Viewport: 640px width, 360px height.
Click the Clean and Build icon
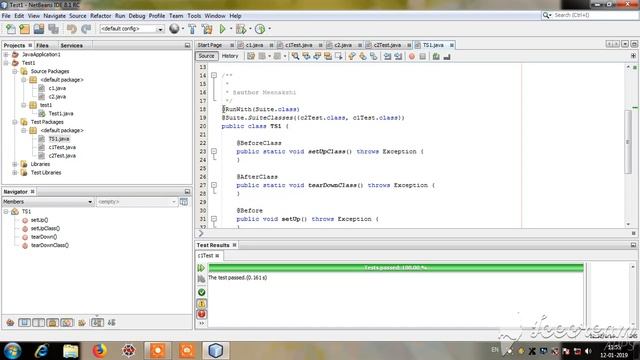pos(207,29)
